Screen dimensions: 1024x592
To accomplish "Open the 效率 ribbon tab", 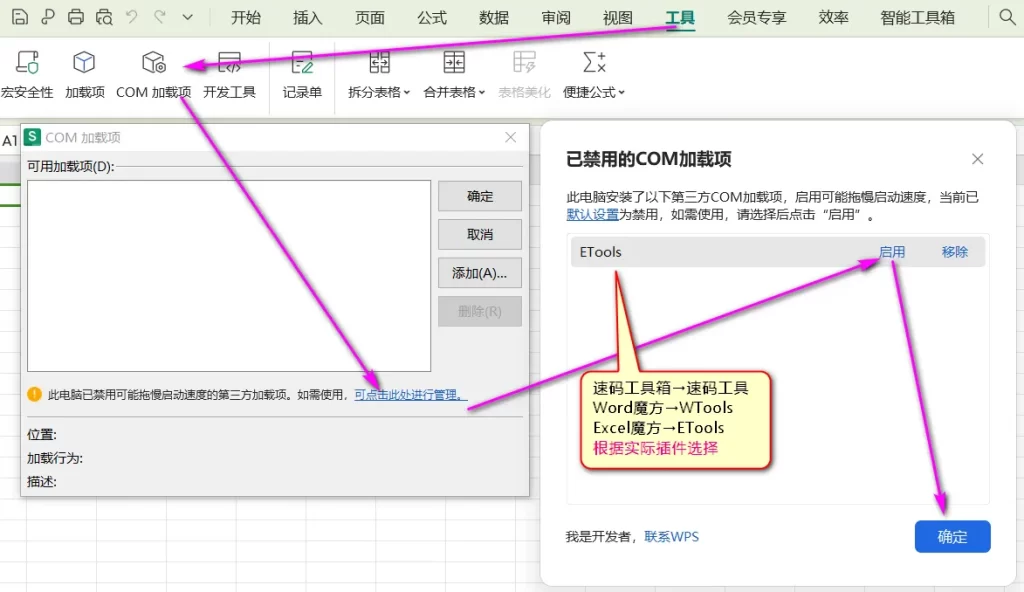I will (x=833, y=18).
